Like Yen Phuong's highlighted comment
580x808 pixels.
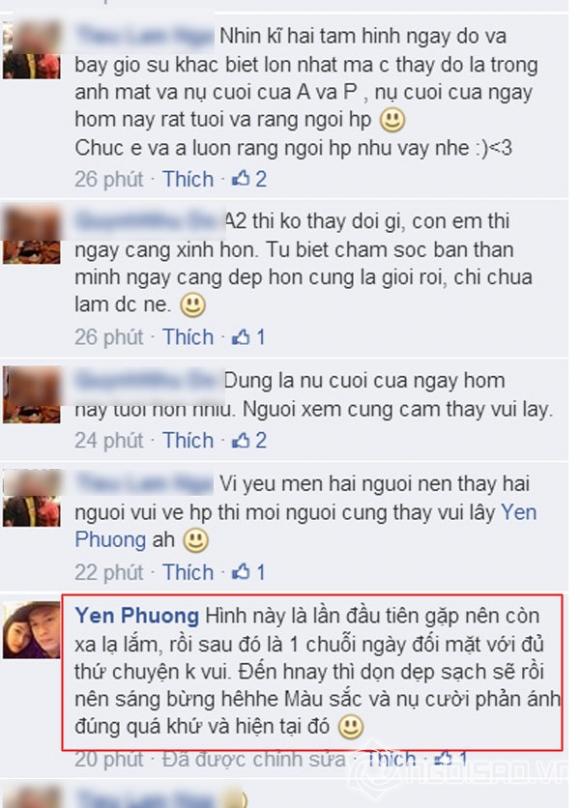(391, 759)
